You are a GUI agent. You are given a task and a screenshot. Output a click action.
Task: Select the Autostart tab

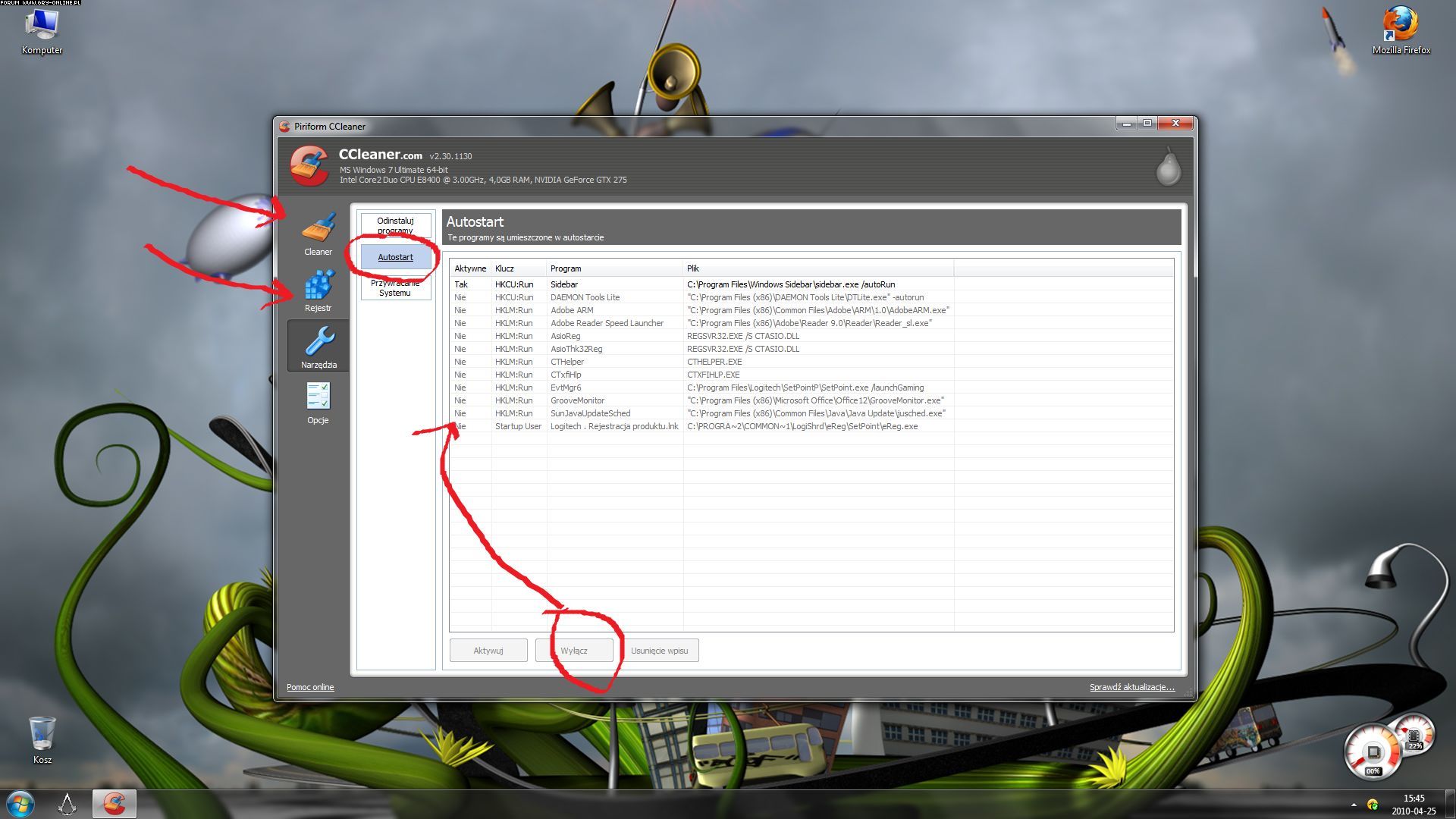(x=395, y=257)
